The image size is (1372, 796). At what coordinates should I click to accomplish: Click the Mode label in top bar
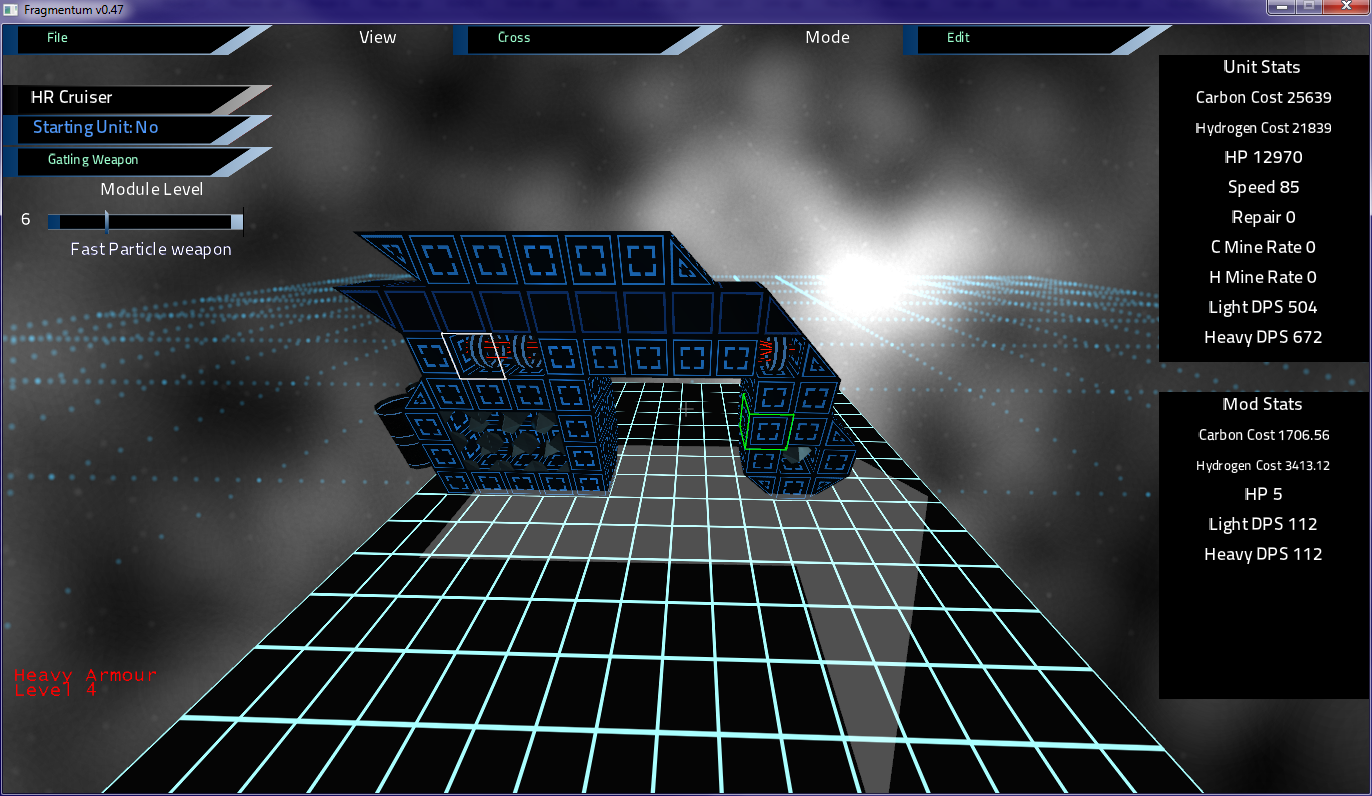828,38
